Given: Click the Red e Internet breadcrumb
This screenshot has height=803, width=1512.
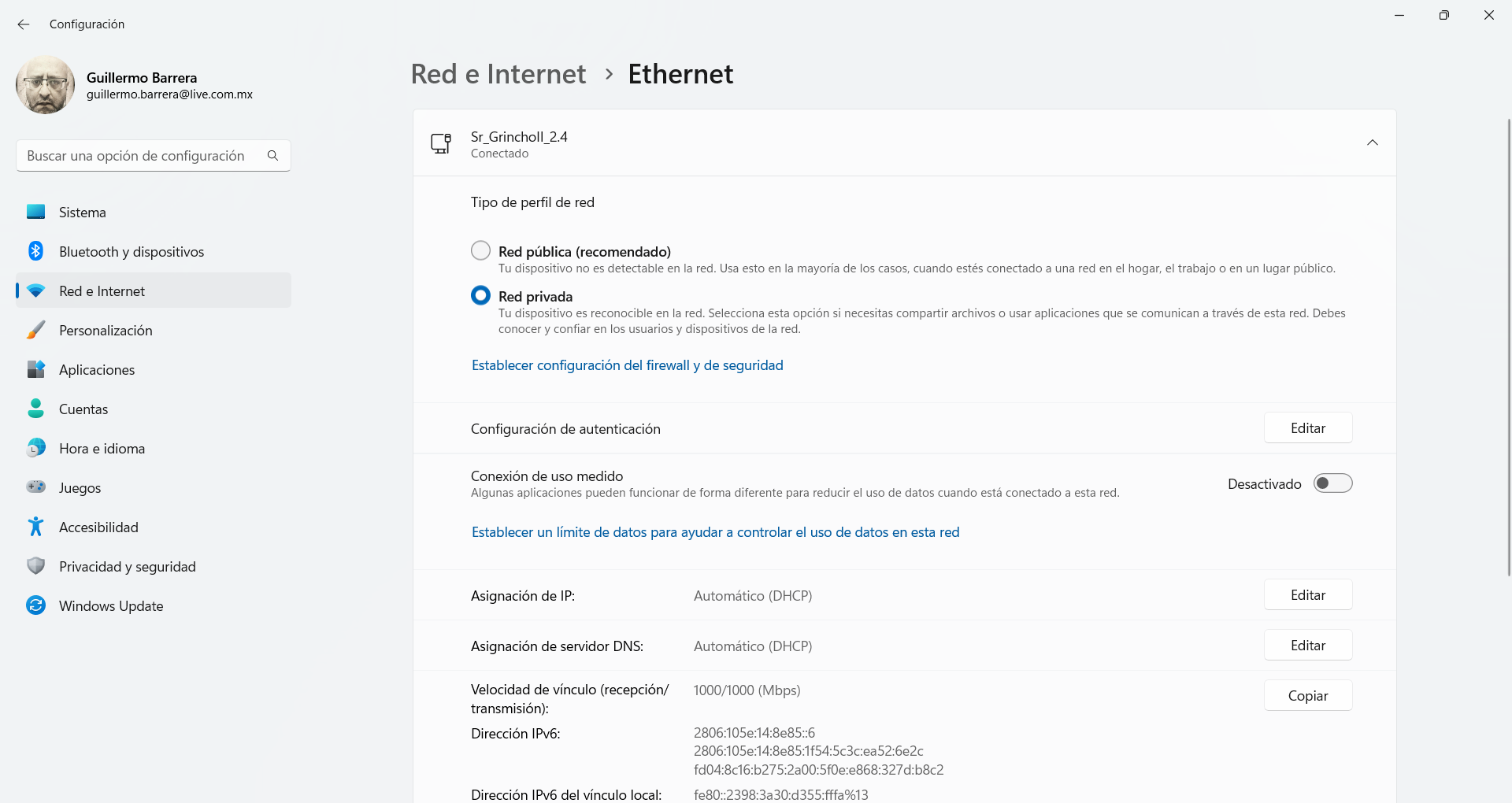Looking at the screenshot, I should coord(498,74).
